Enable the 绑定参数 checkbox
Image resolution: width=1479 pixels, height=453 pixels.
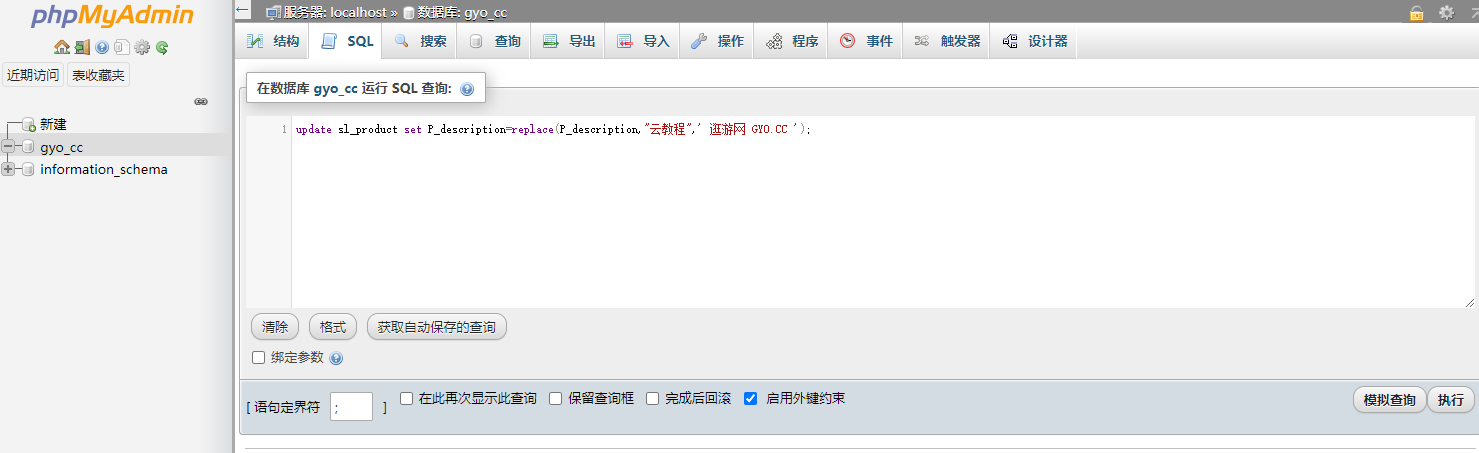(x=259, y=357)
